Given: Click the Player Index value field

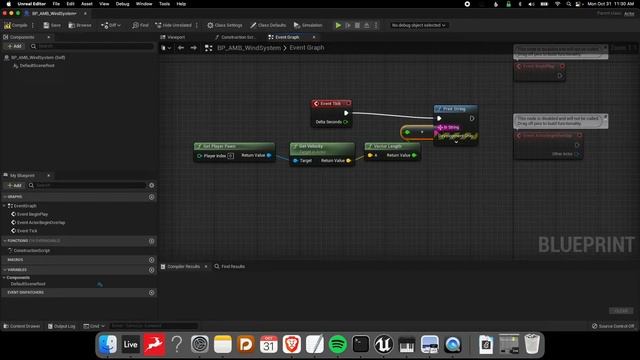Looking at the screenshot, I should coord(231,156).
